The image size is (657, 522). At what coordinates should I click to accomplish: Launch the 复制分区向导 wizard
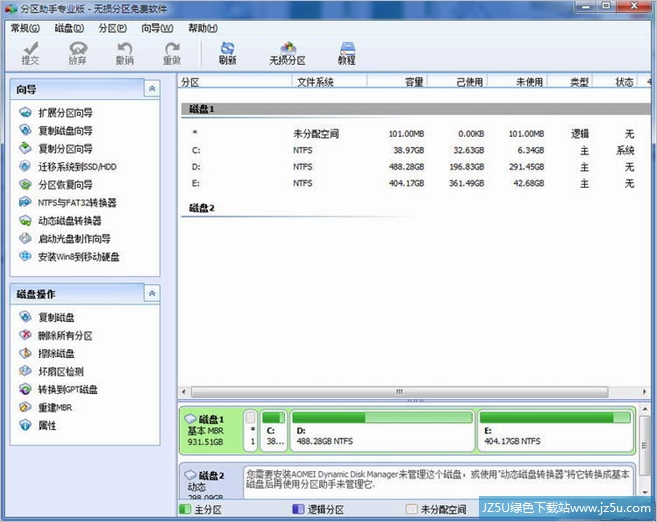(x=56, y=148)
